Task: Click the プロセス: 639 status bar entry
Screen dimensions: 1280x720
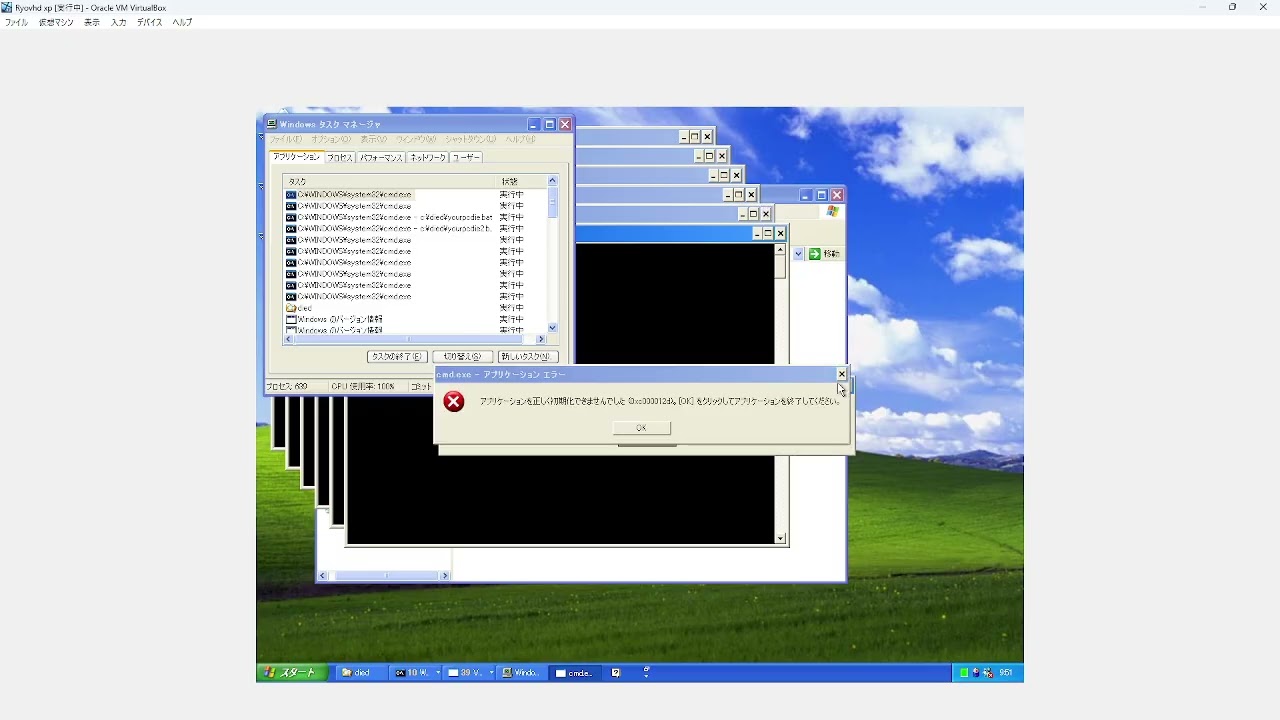Action: point(294,387)
